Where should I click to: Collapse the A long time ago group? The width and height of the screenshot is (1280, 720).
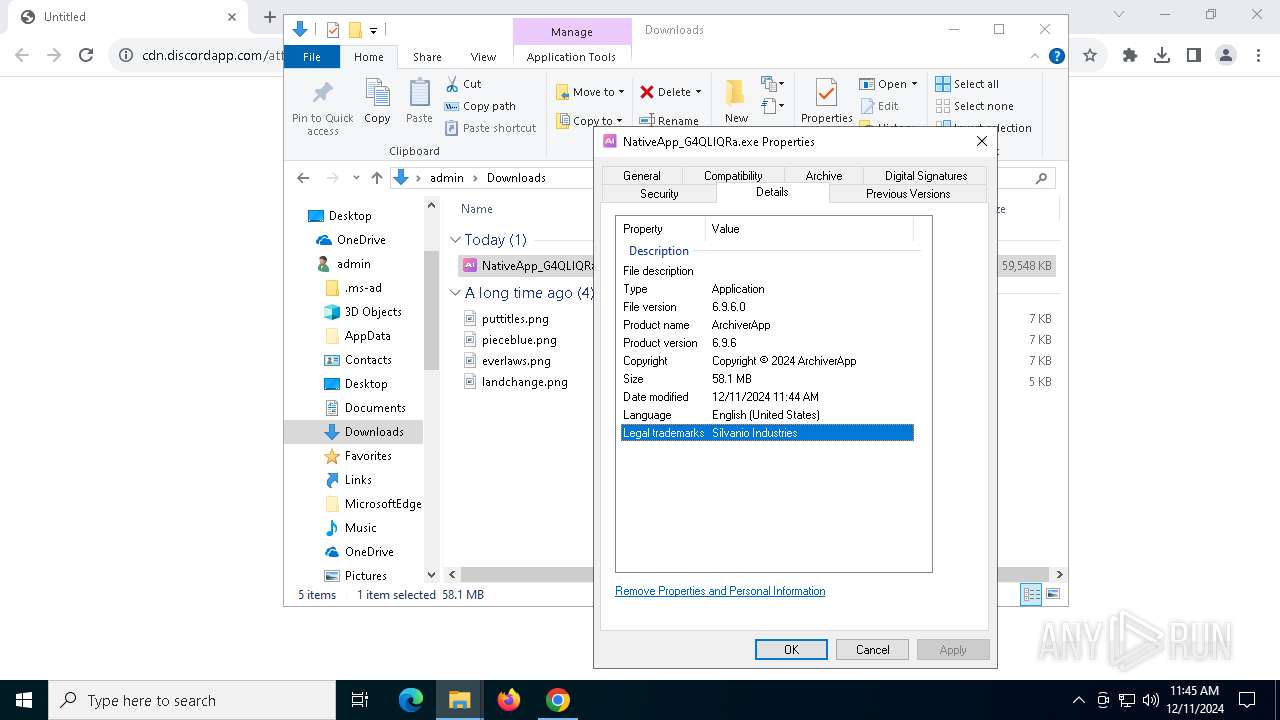(x=455, y=293)
